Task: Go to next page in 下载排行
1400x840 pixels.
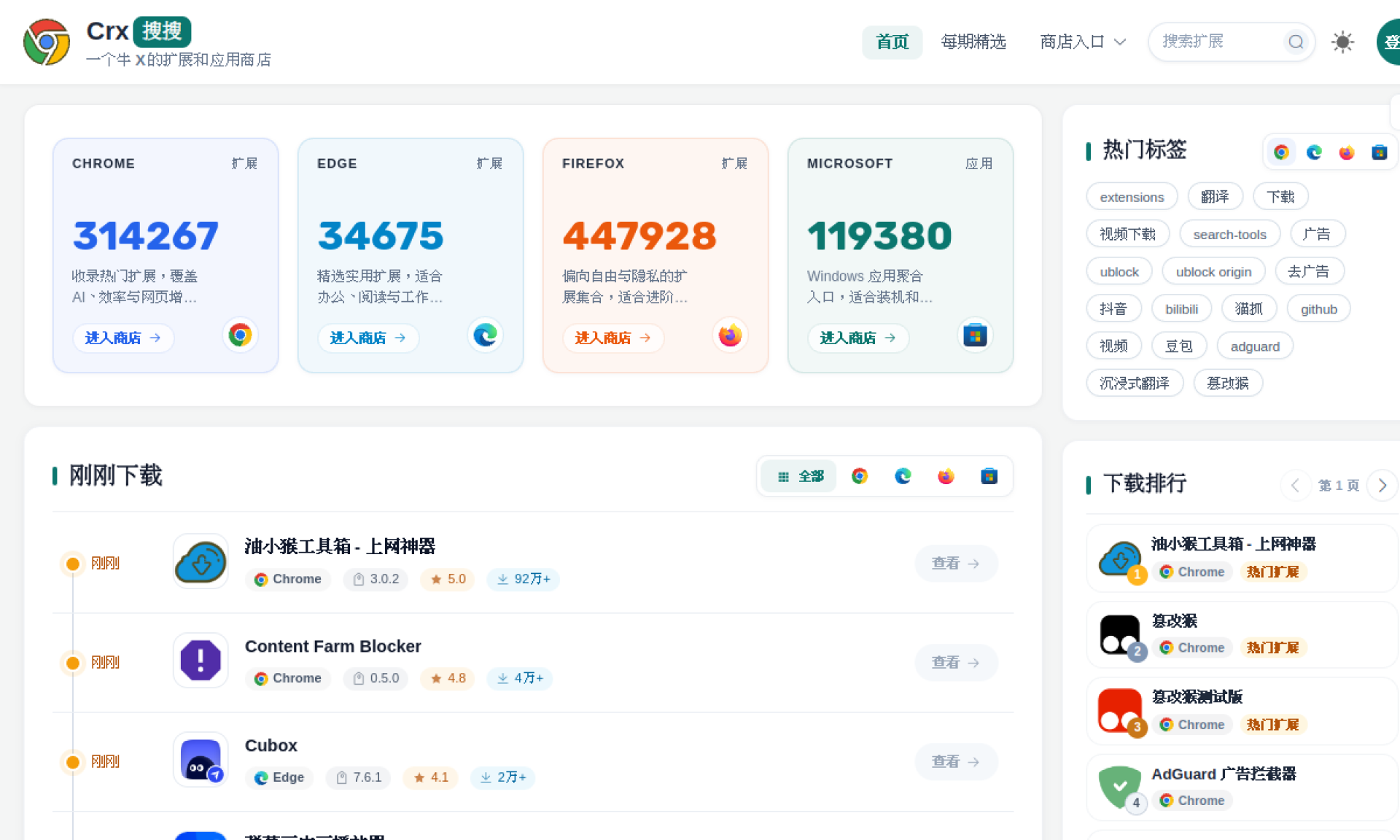Action: pos(1382,486)
